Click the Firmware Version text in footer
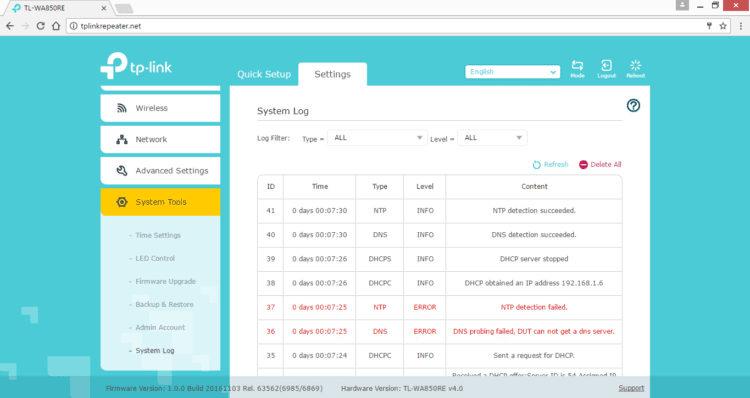The width and height of the screenshot is (750, 398). tap(214, 388)
